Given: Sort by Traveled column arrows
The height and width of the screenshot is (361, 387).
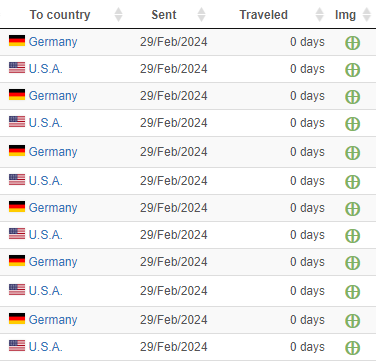Looking at the screenshot, I should tap(319, 15).
